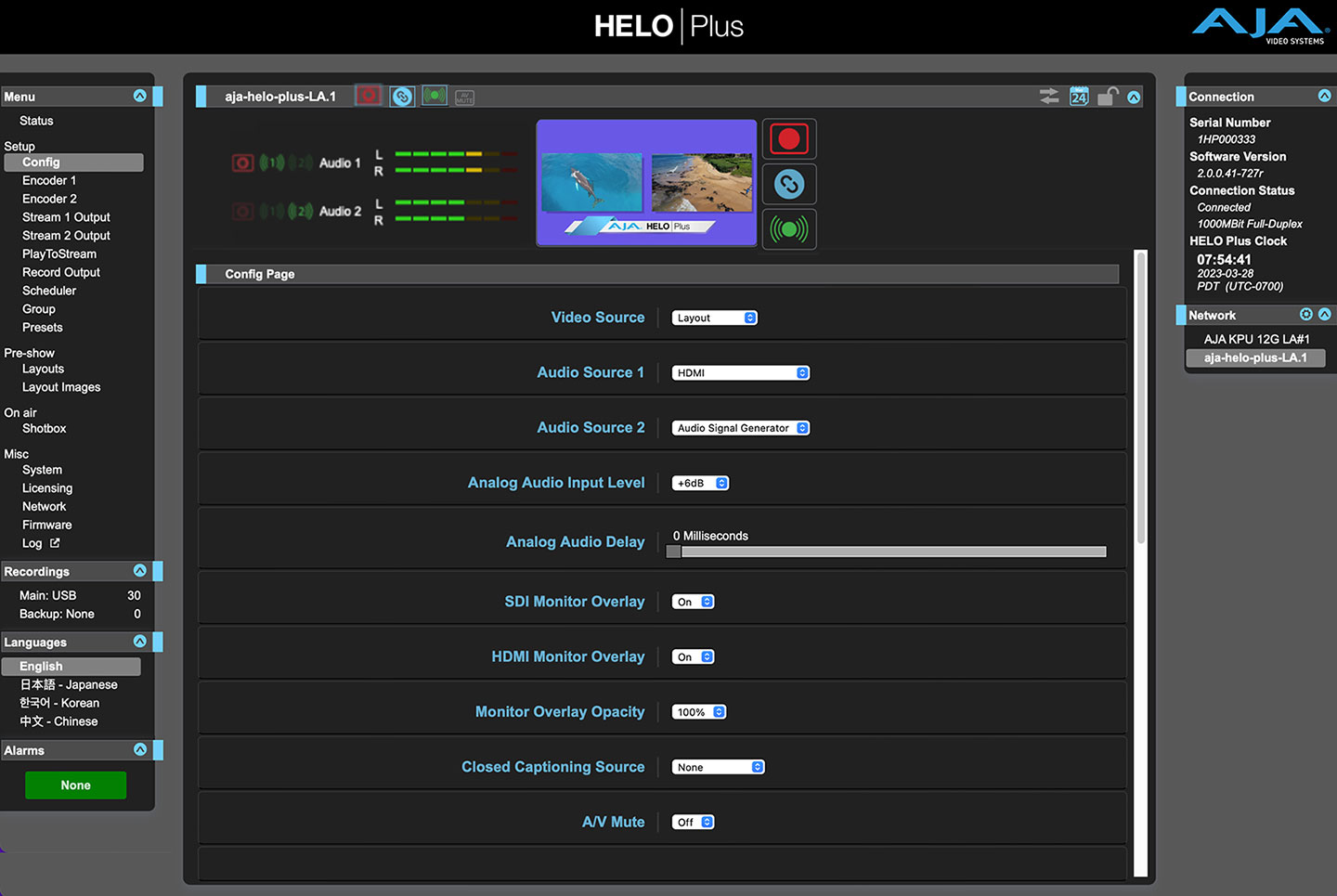Click the padlock unlock icon in the header bar

pos(1108,96)
